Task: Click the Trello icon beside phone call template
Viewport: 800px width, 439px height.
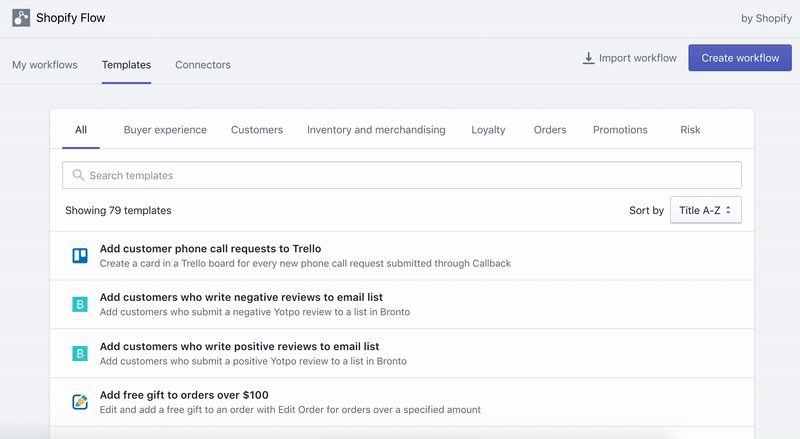Action: (80, 255)
